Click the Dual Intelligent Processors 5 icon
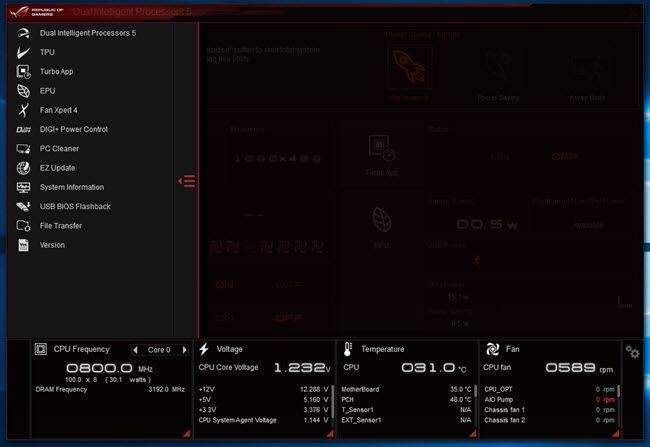 (x=24, y=33)
